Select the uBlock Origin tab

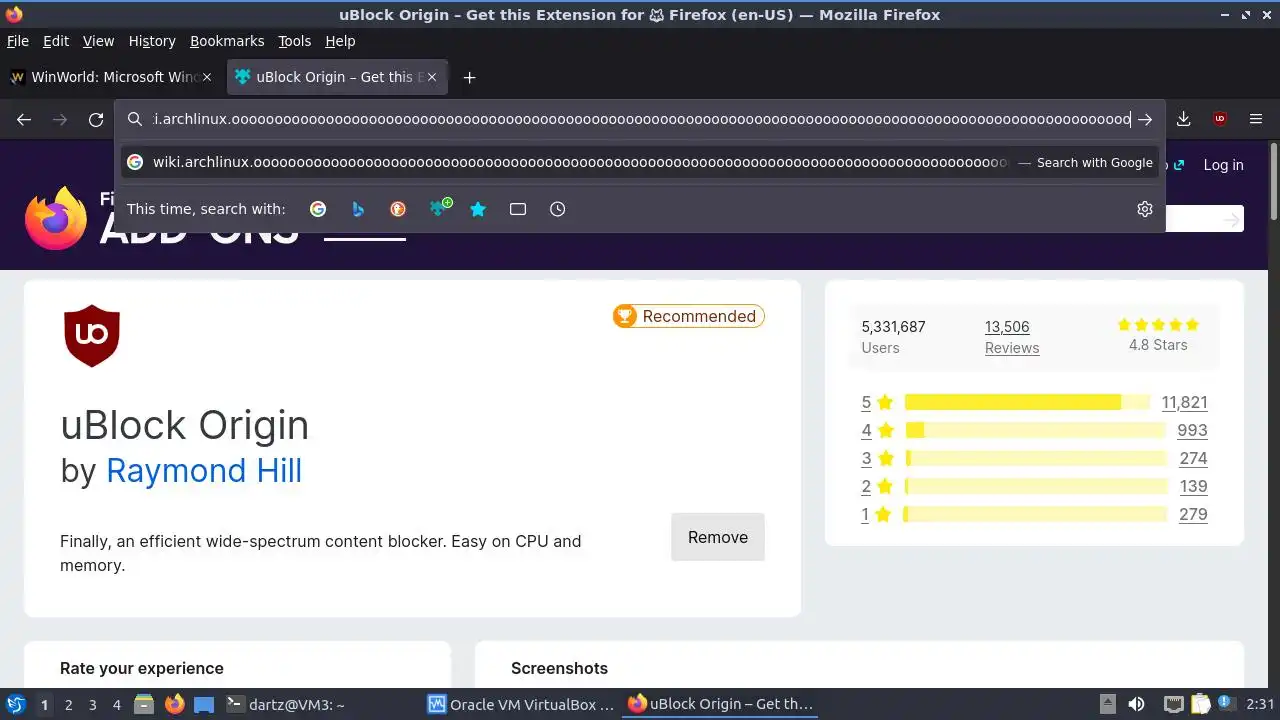pos(337,77)
